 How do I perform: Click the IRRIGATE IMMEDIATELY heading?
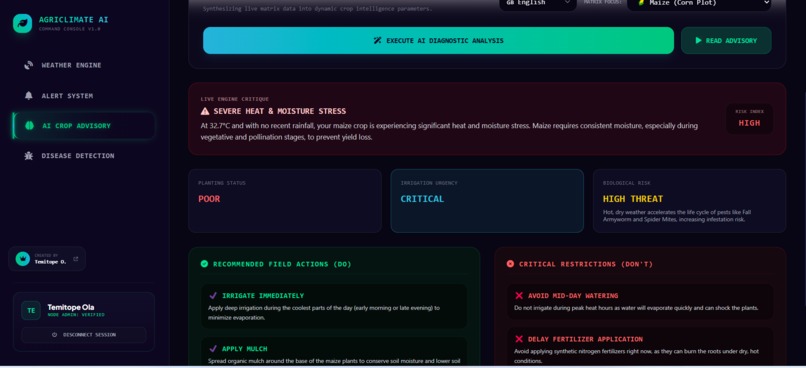[263, 296]
